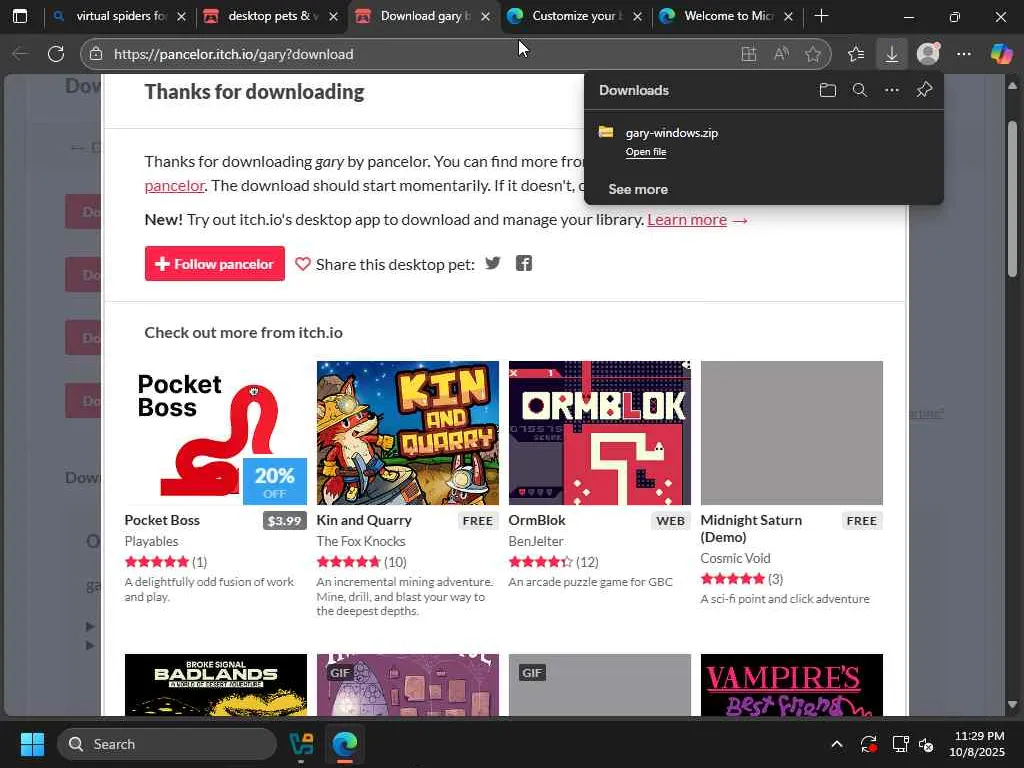The height and width of the screenshot is (768, 1024).
Task: Toggle the Downloads toolbar icon
Action: click(891, 54)
